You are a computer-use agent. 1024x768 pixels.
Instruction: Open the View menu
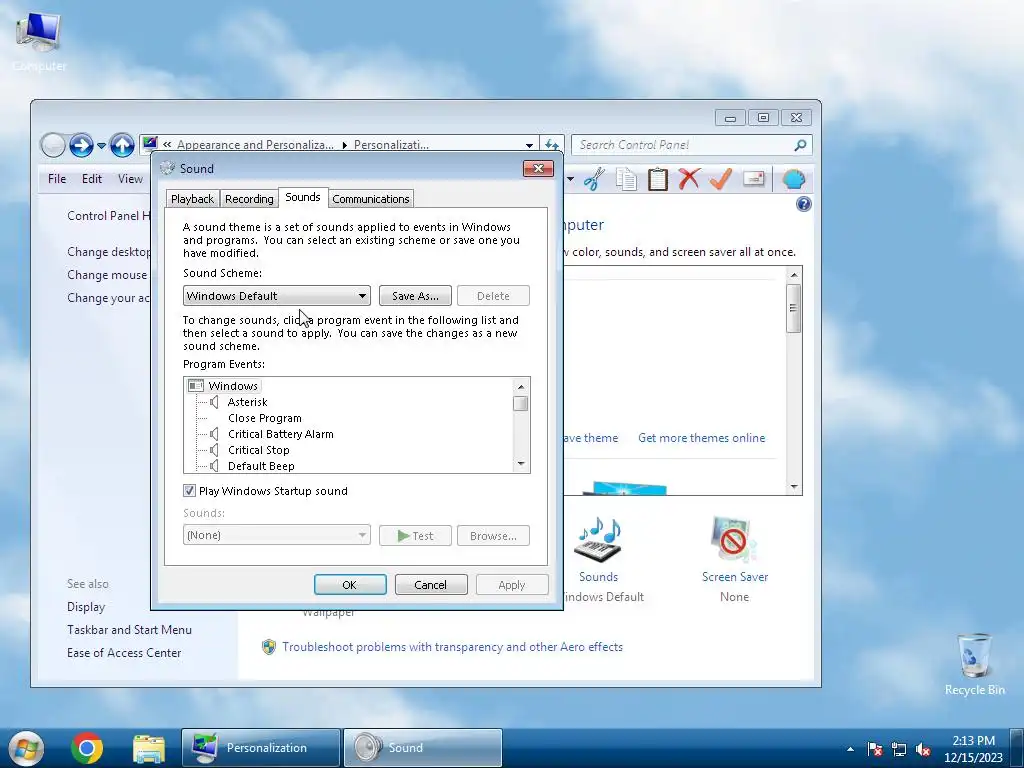[130, 179]
